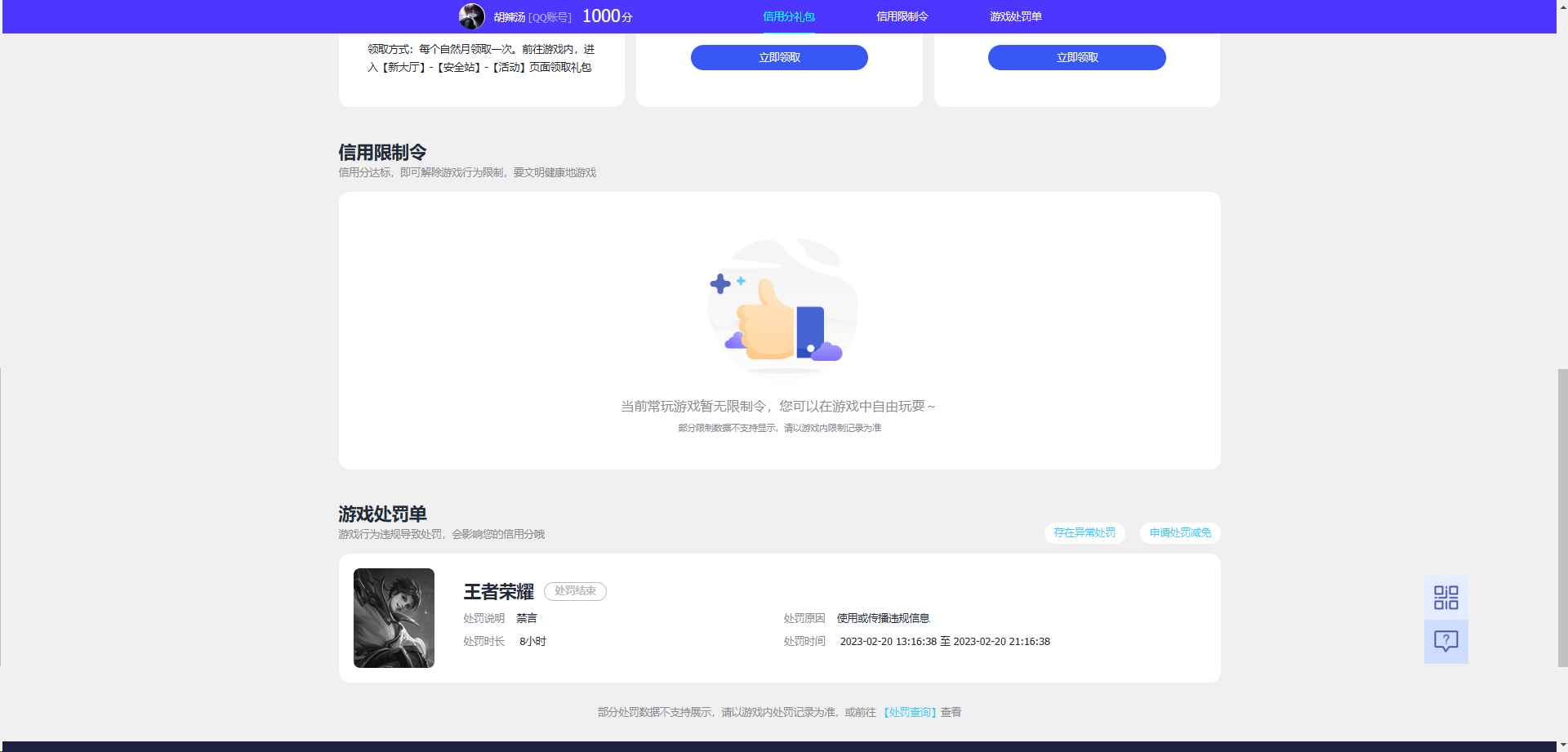Click the 王者荣耀 game title

498,591
